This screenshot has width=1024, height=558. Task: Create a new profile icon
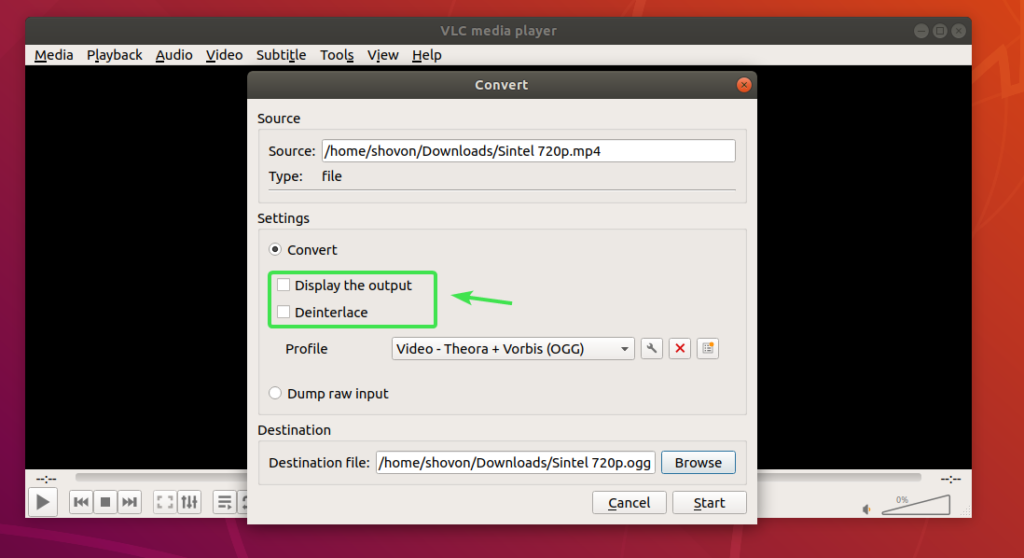(708, 348)
